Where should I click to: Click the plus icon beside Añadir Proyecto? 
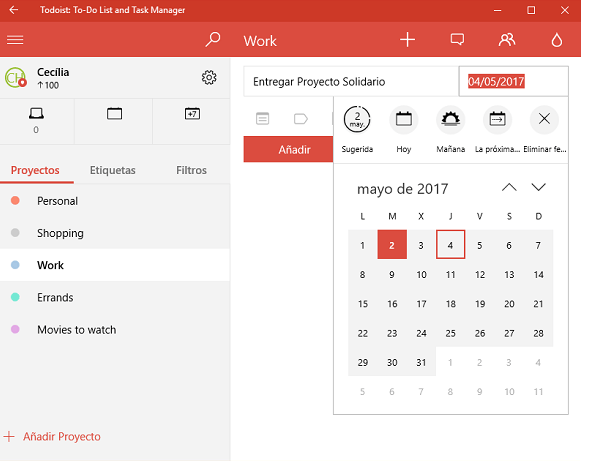pos(9,436)
